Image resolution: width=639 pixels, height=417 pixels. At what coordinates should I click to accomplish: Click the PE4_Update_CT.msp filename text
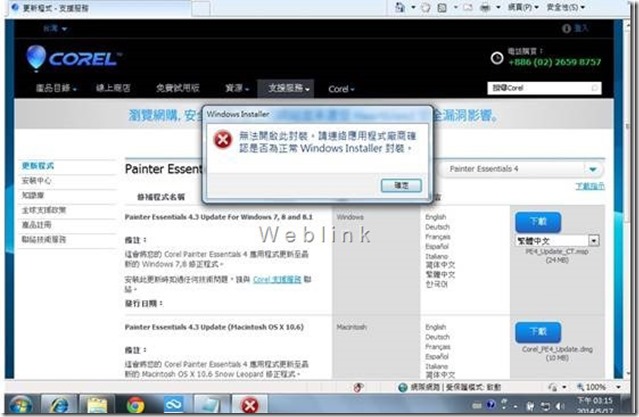[x=557, y=252]
